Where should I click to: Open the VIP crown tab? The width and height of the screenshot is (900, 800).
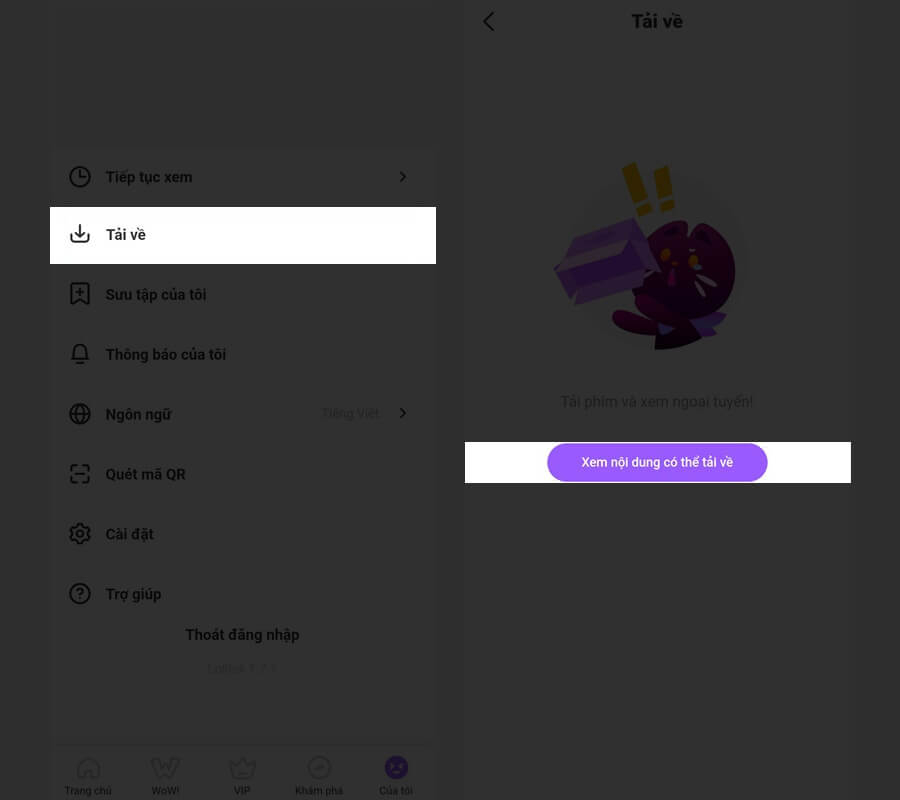click(242, 776)
